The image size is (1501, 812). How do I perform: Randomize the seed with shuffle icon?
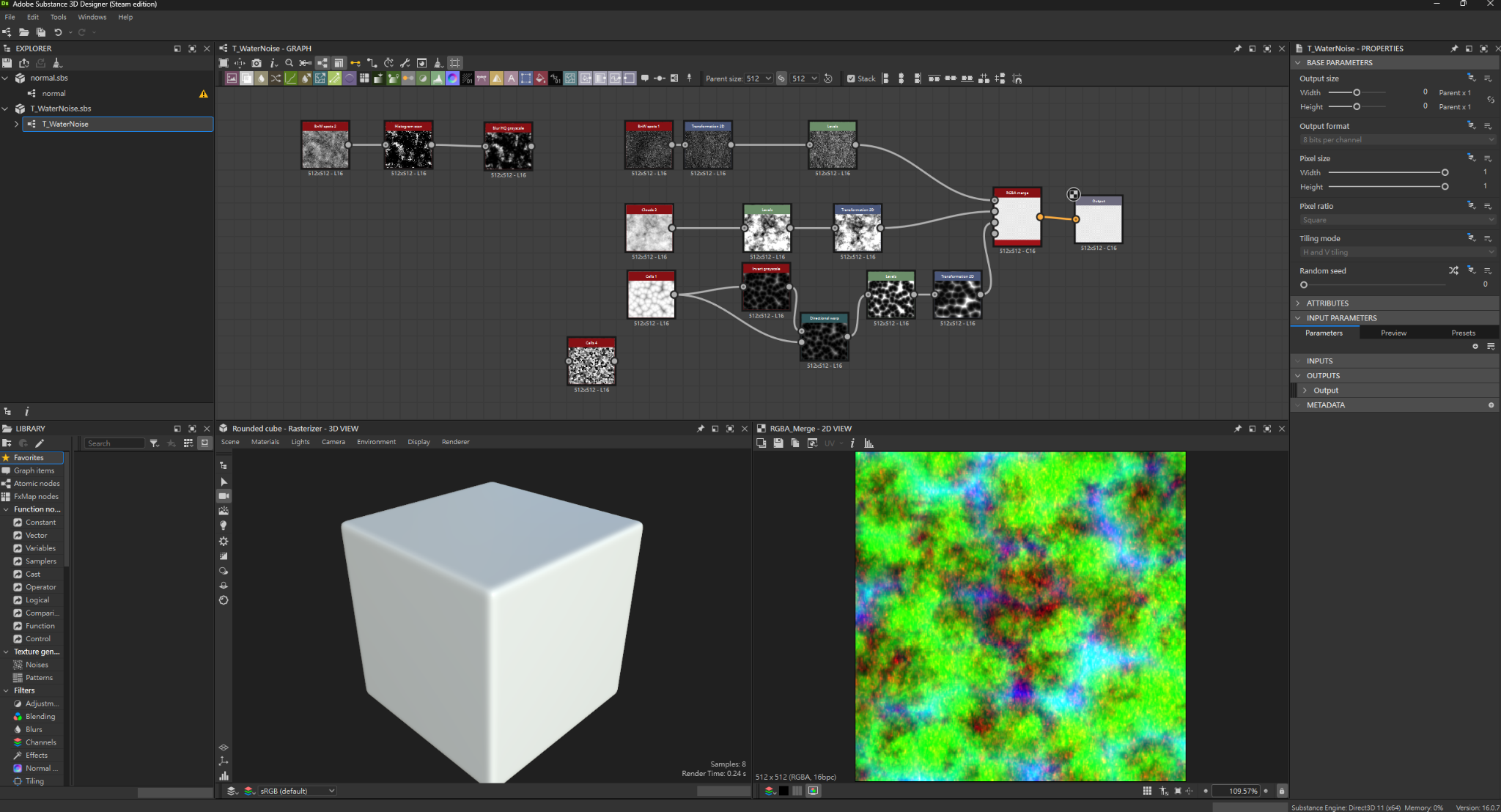click(x=1453, y=270)
